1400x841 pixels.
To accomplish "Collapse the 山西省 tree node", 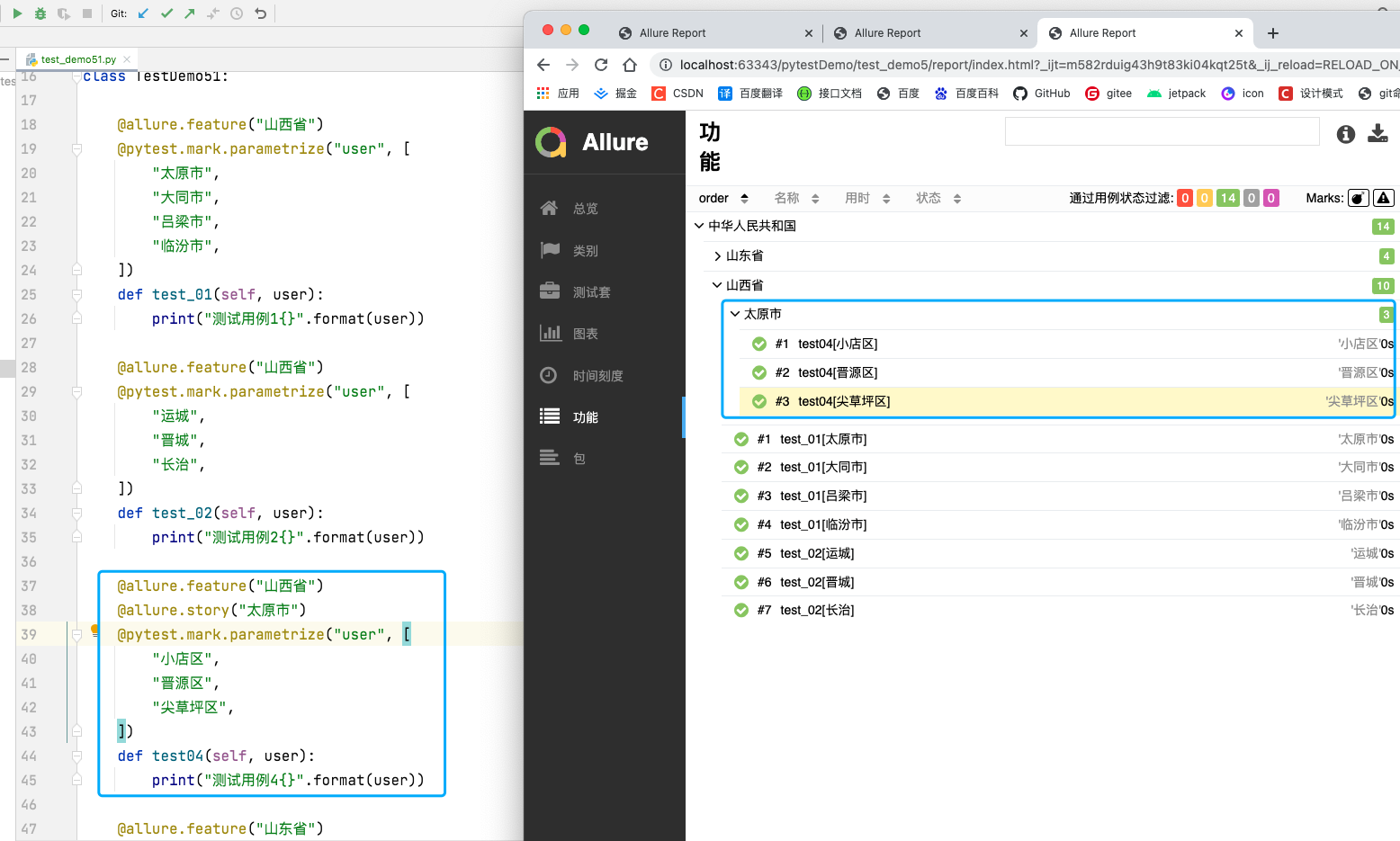I will tap(1053, 285).
